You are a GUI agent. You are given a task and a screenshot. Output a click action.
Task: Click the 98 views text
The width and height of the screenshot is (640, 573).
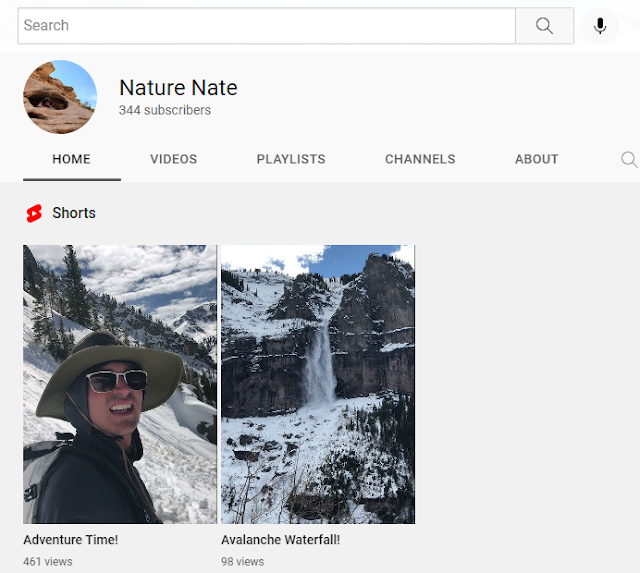(242, 562)
